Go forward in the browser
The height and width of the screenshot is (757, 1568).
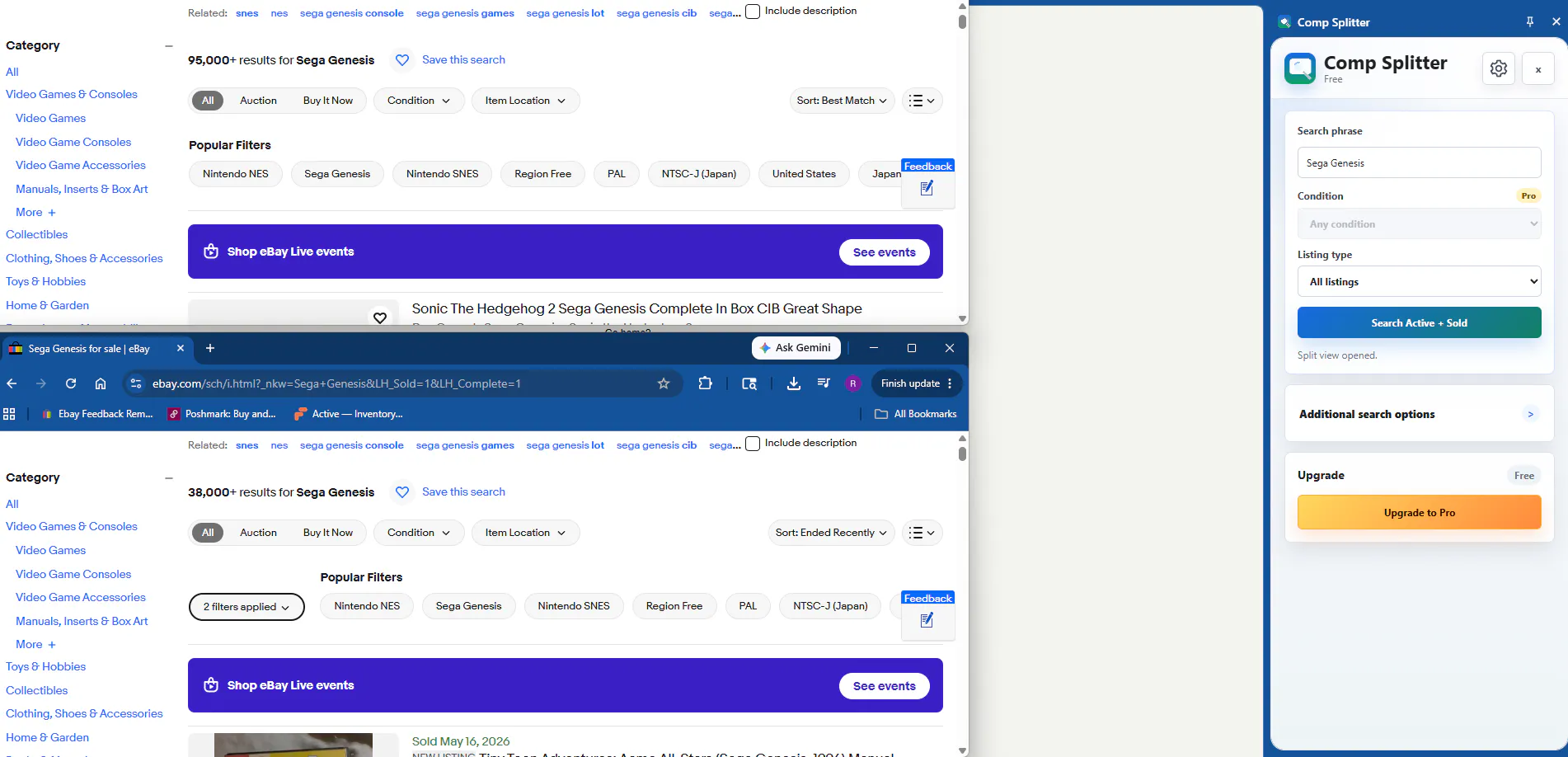point(41,383)
